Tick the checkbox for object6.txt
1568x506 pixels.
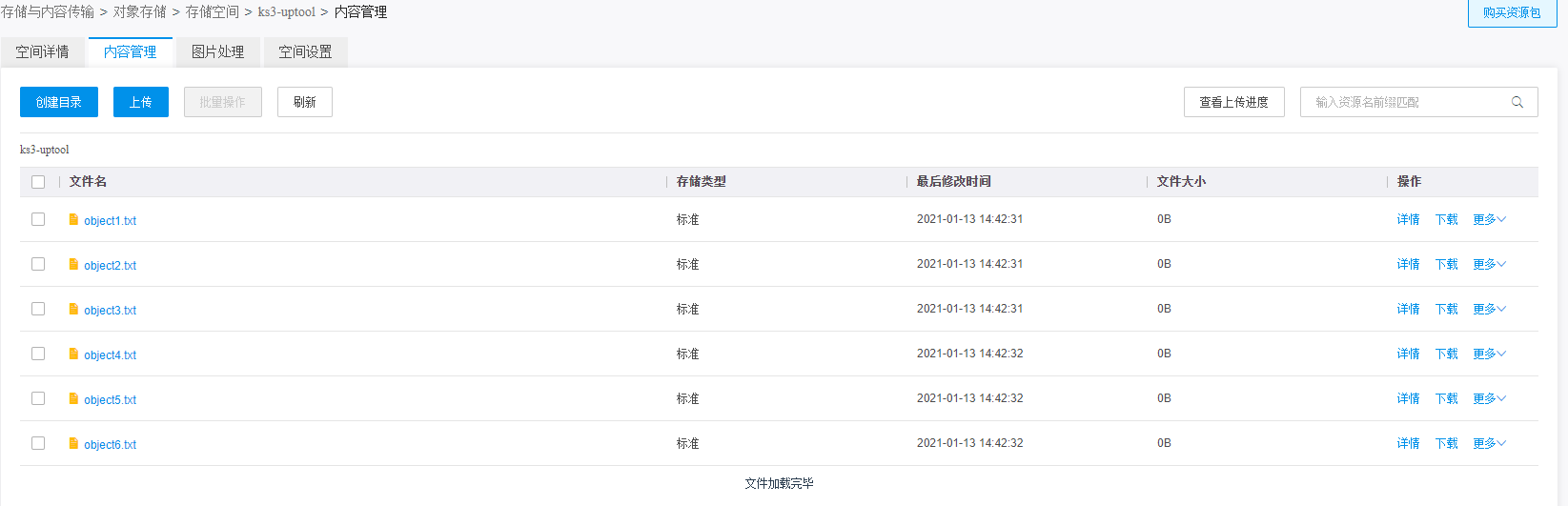[x=38, y=443]
